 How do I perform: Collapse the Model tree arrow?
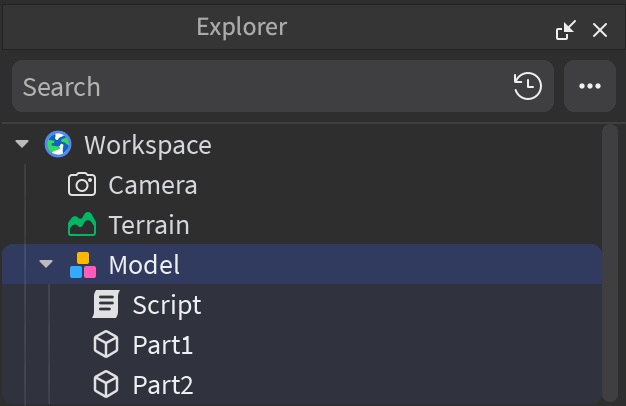point(46,265)
